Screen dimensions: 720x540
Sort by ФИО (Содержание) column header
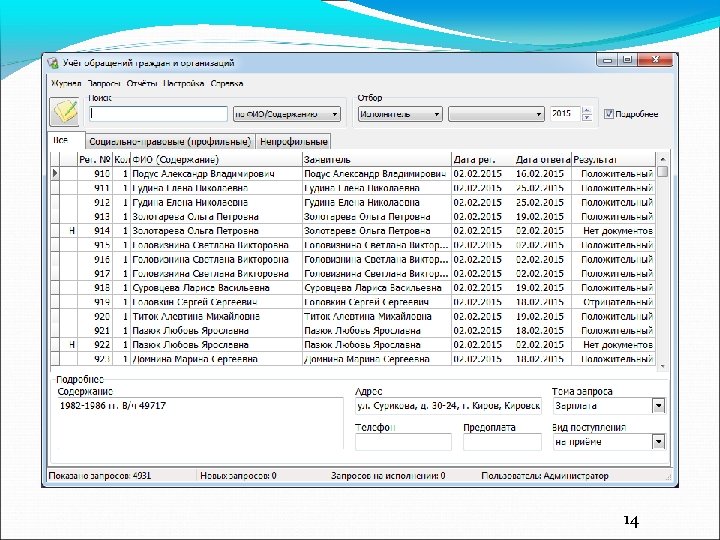click(216, 159)
